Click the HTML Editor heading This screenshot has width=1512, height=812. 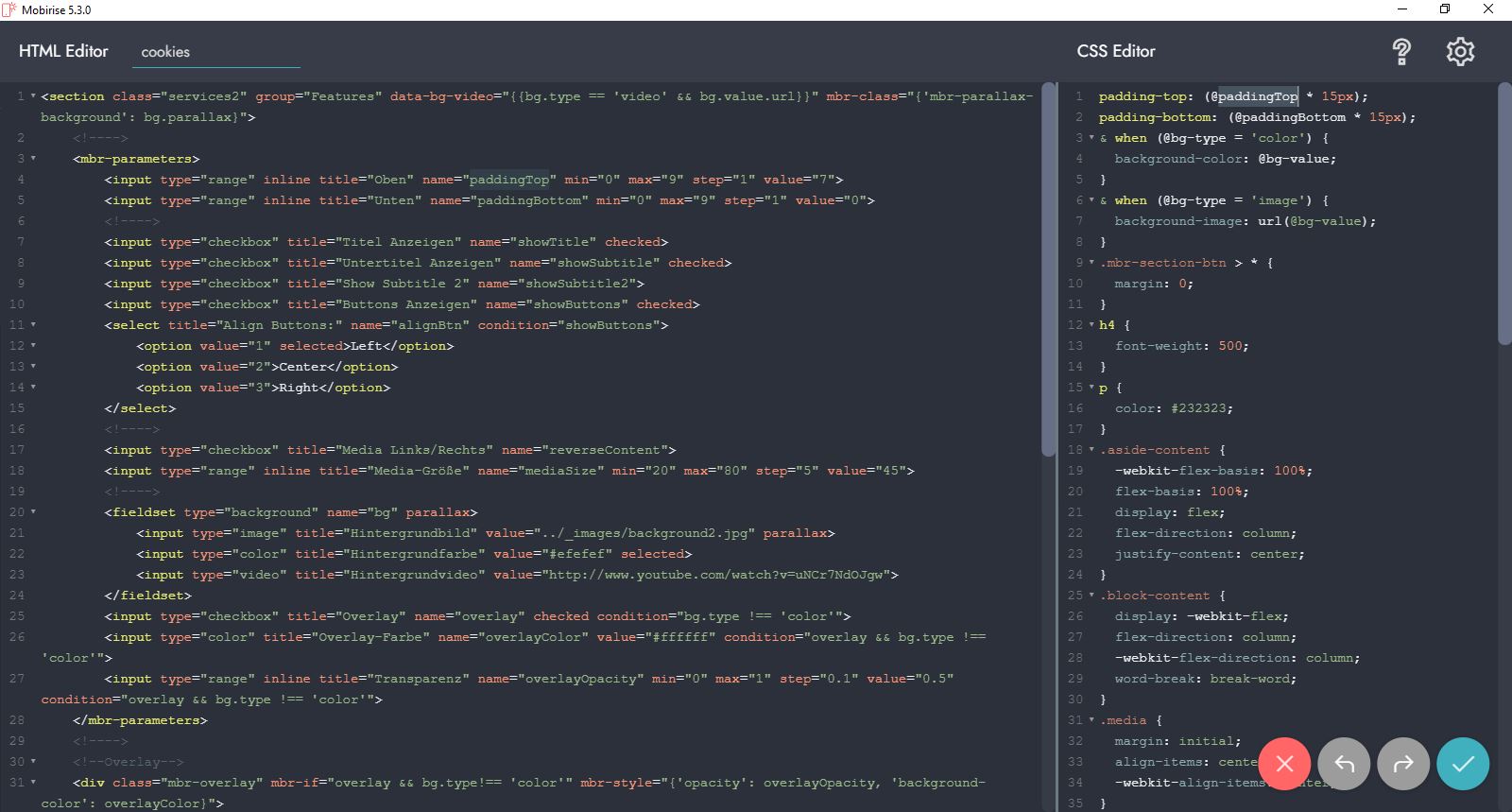click(x=63, y=51)
